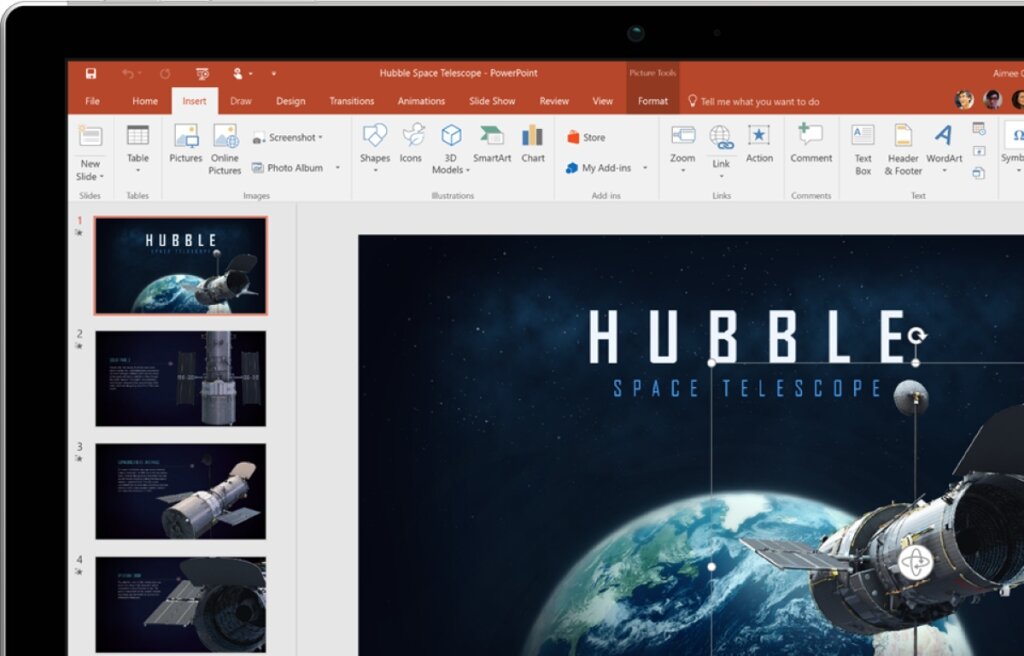Switch to Animations tab
Screen dimensions: 1024x656
point(421,101)
